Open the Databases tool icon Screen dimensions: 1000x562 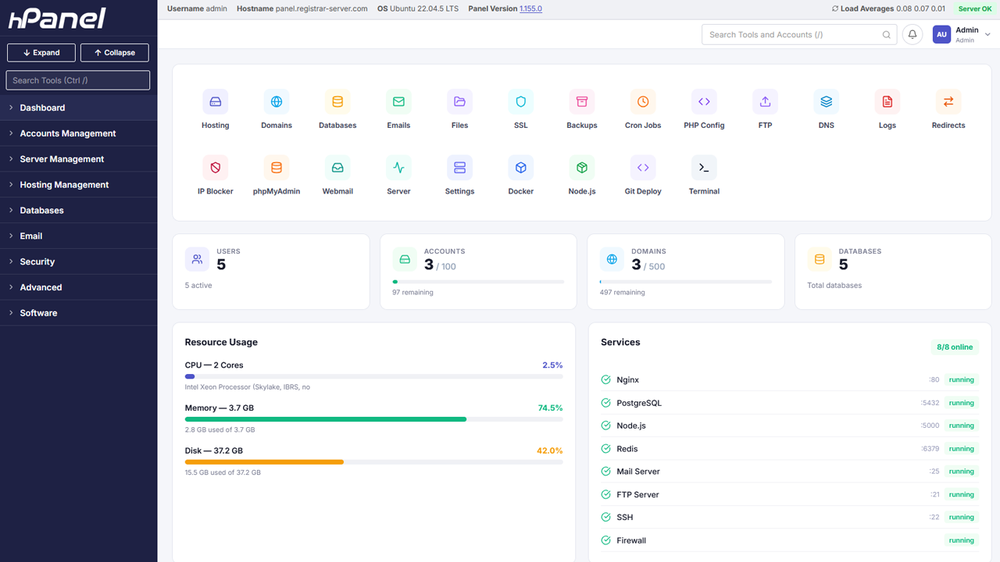[337, 102]
